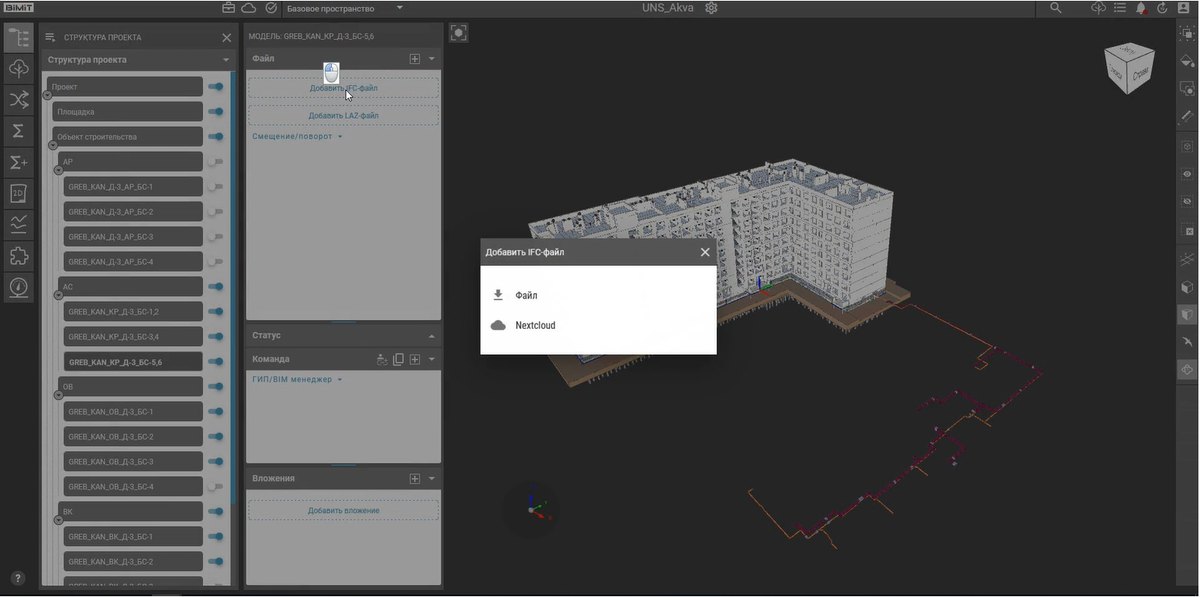Click the briefcase icon in top bar
This screenshot has width=1200, height=597.
pos(229,8)
